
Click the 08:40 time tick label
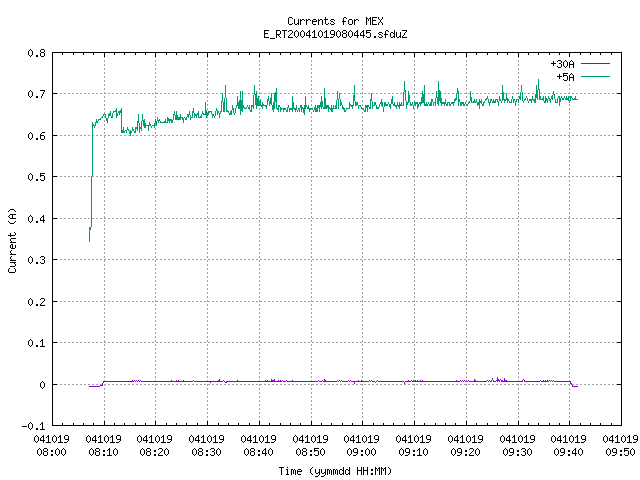click(x=258, y=452)
